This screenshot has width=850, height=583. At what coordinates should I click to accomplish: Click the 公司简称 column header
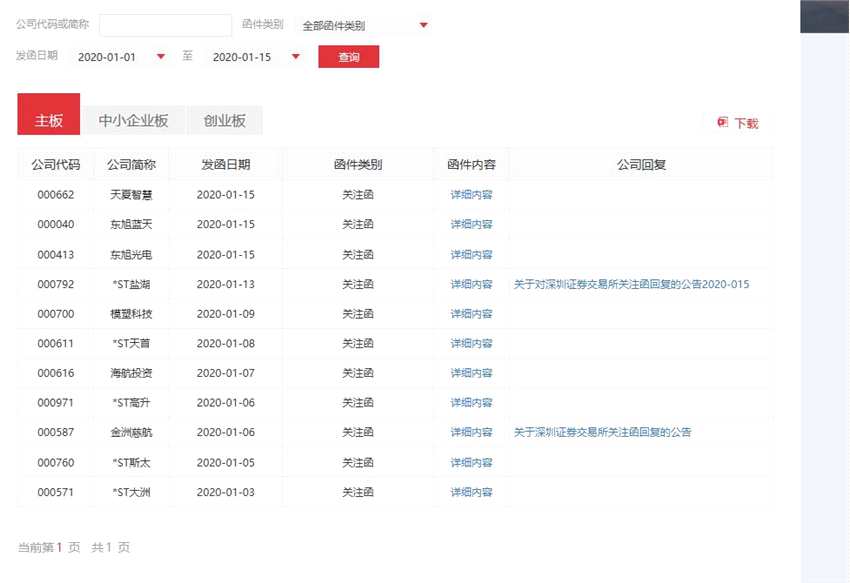[131, 164]
